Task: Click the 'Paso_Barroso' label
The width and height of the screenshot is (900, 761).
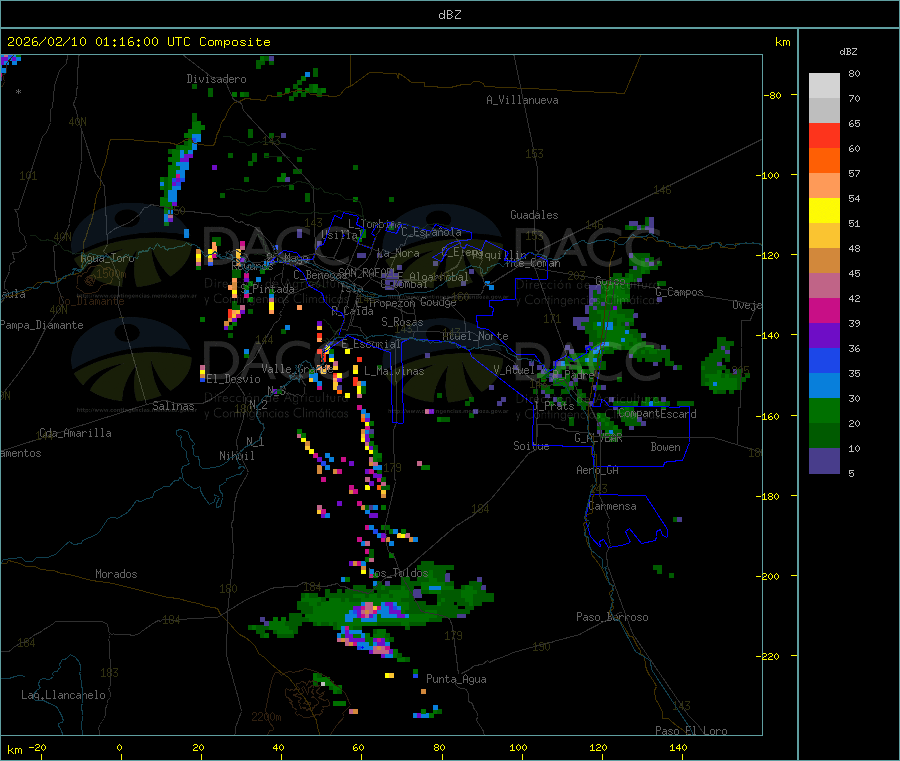Action: pos(612,617)
